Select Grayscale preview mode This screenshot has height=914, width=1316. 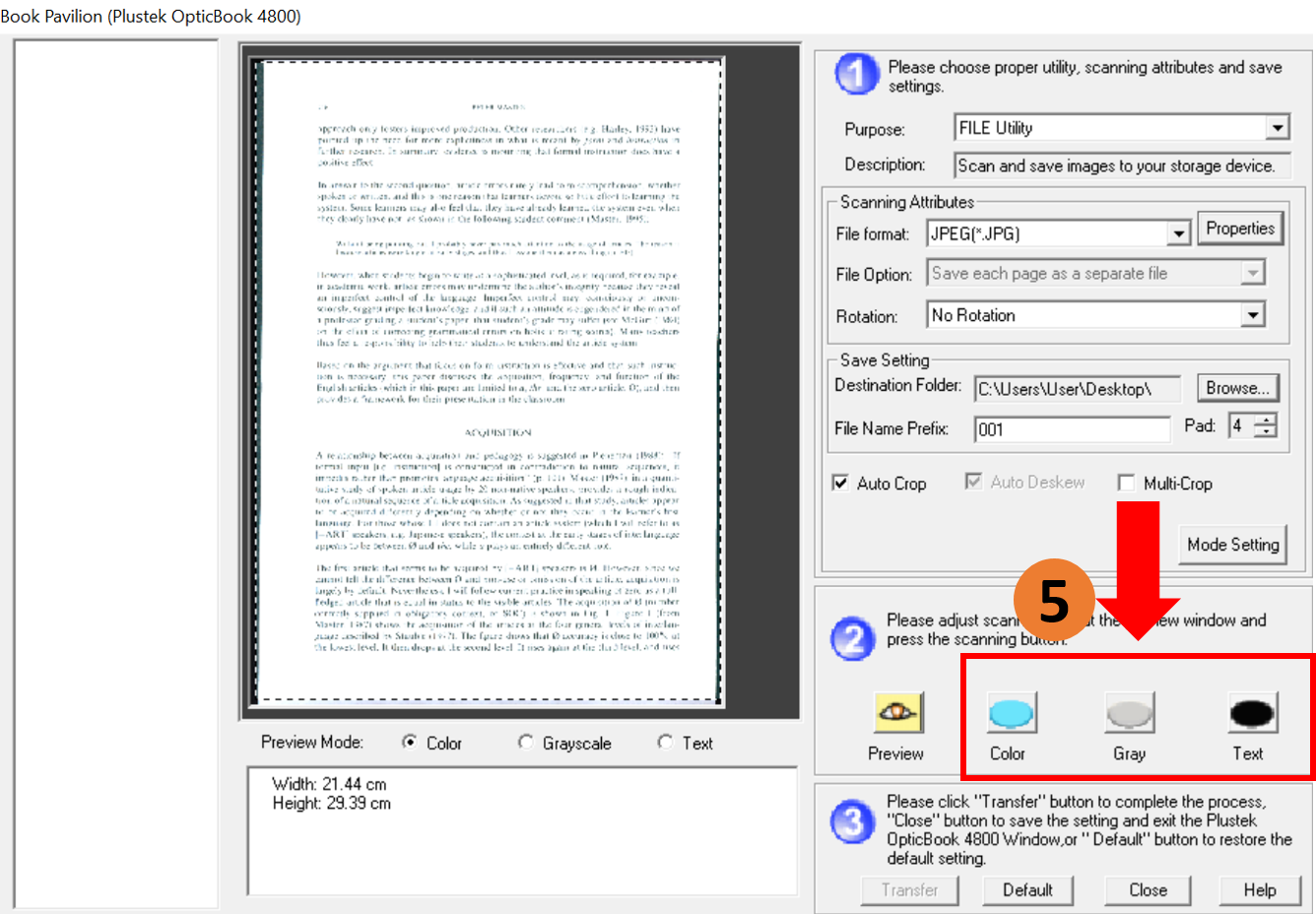[x=526, y=743]
